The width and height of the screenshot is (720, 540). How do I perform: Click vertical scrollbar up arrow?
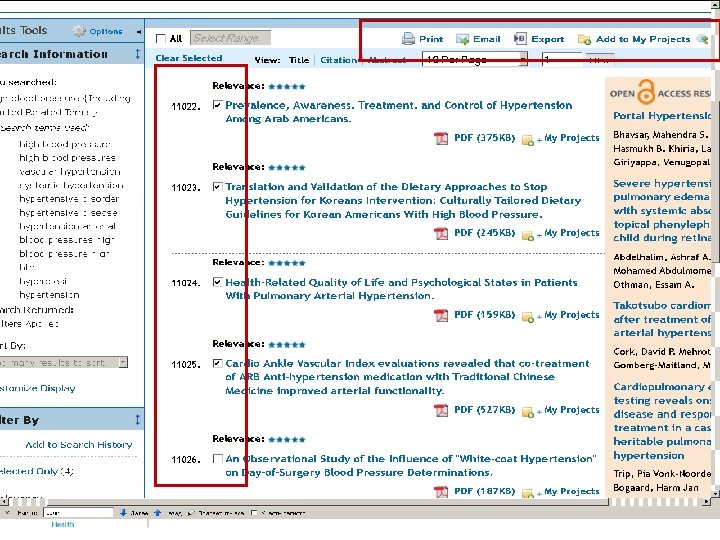(x=715, y=6)
